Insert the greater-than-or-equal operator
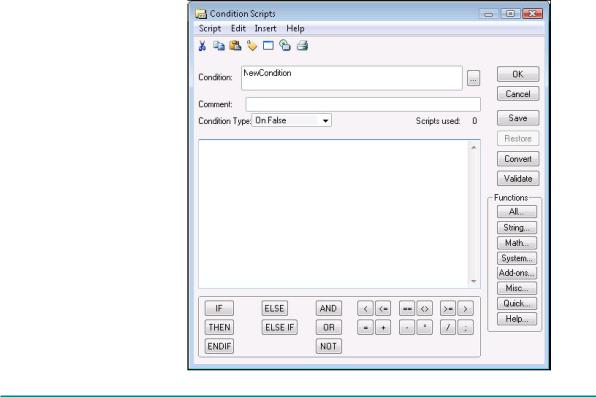Screen dimensions: 596x397 tap(448, 309)
